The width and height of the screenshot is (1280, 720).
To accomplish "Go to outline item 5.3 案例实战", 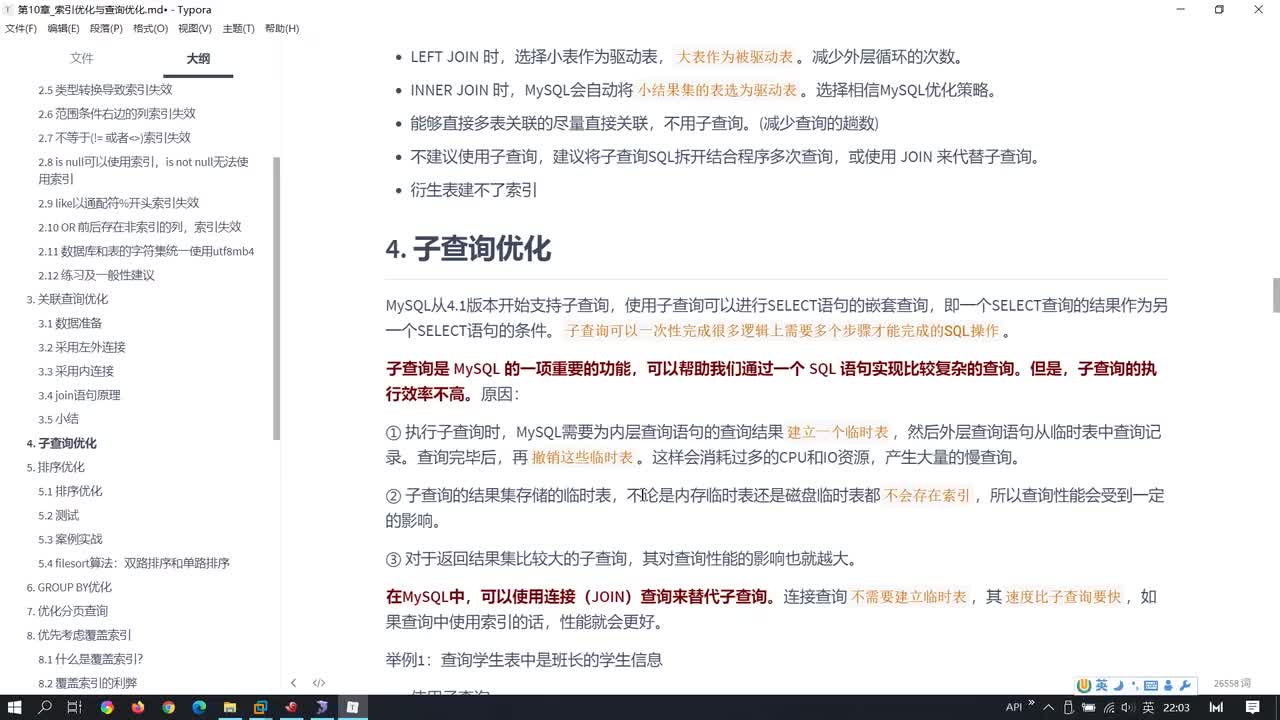I will [x=70, y=539].
